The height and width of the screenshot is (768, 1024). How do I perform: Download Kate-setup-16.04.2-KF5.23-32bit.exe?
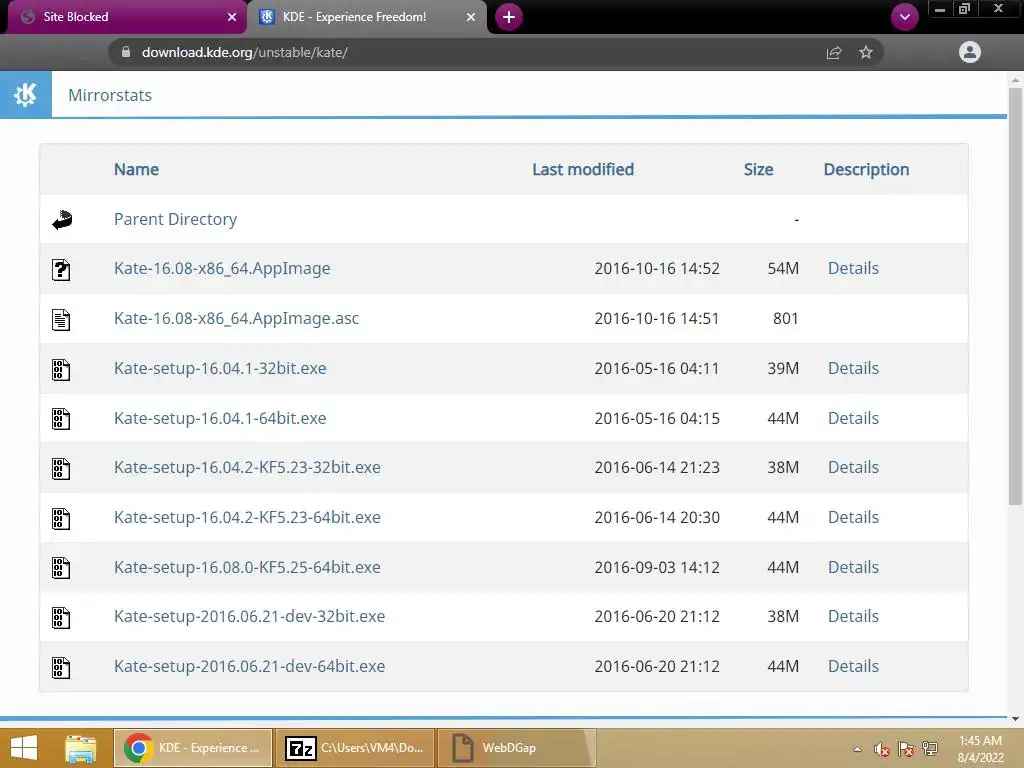pyautogui.click(x=247, y=468)
